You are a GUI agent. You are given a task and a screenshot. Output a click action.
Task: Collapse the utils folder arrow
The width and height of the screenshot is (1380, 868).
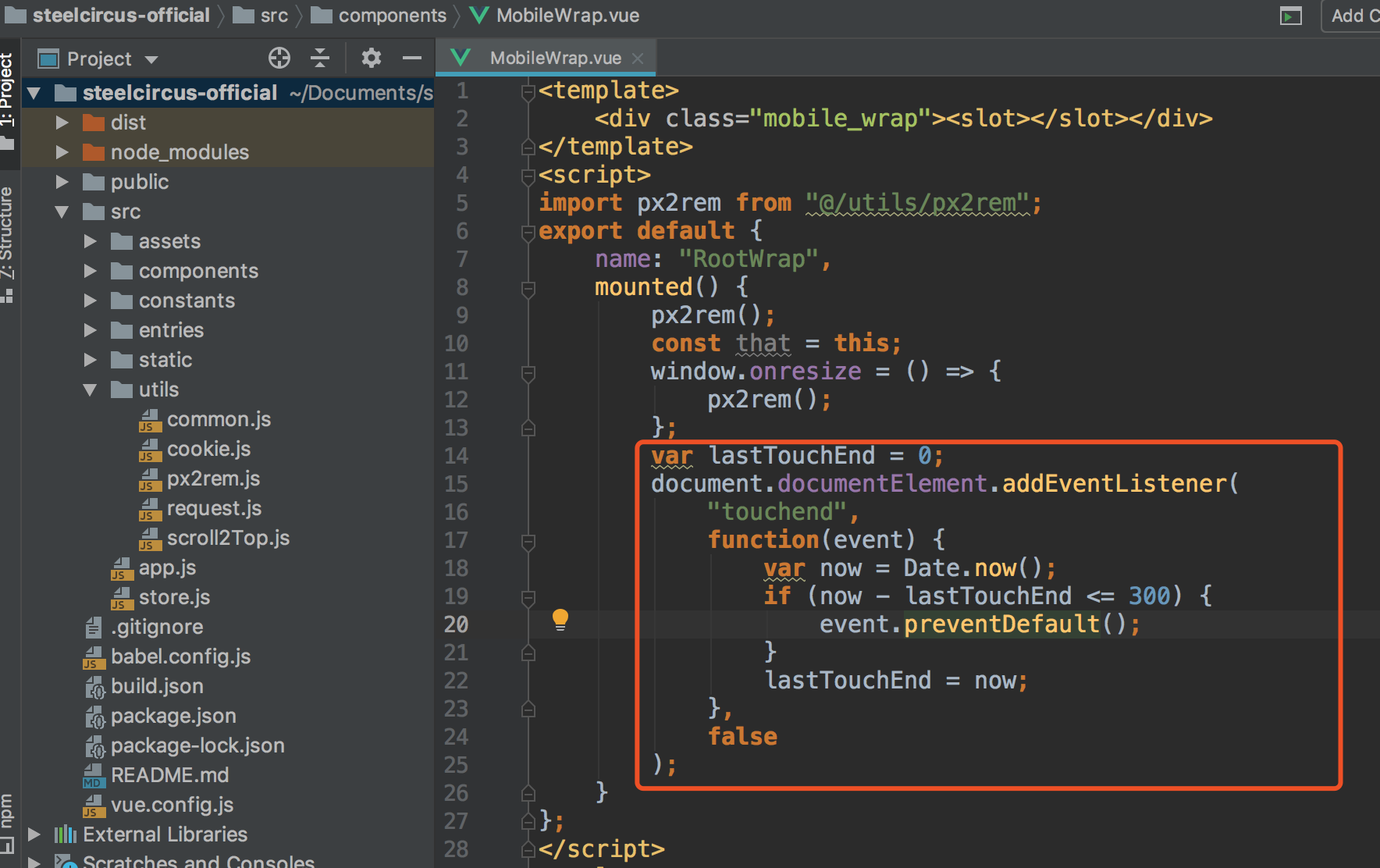(x=91, y=390)
